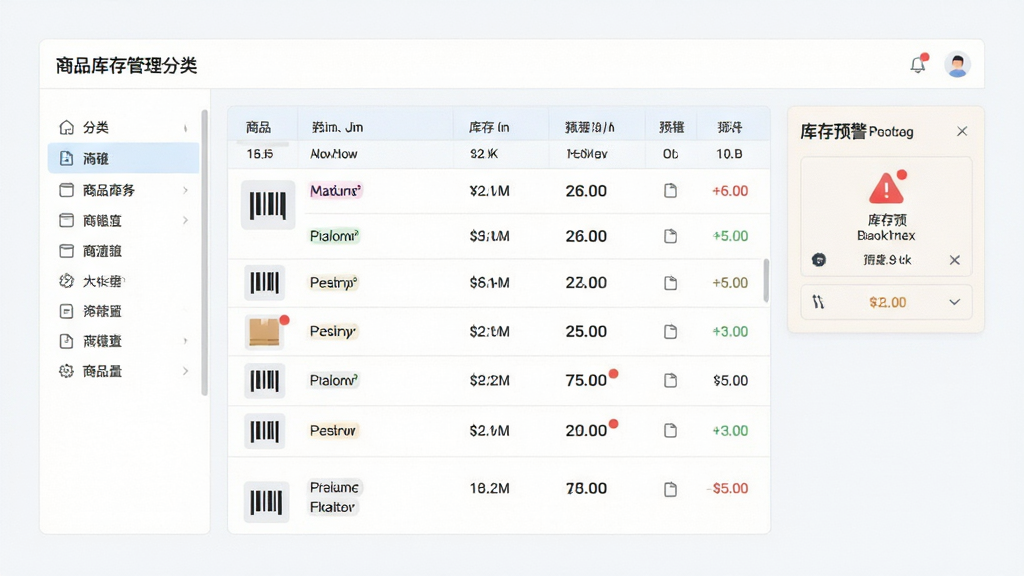This screenshot has height=576, width=1024.
Task: Click the product table's vertical scrollbar thumb
Action: [x=766, y=280]
